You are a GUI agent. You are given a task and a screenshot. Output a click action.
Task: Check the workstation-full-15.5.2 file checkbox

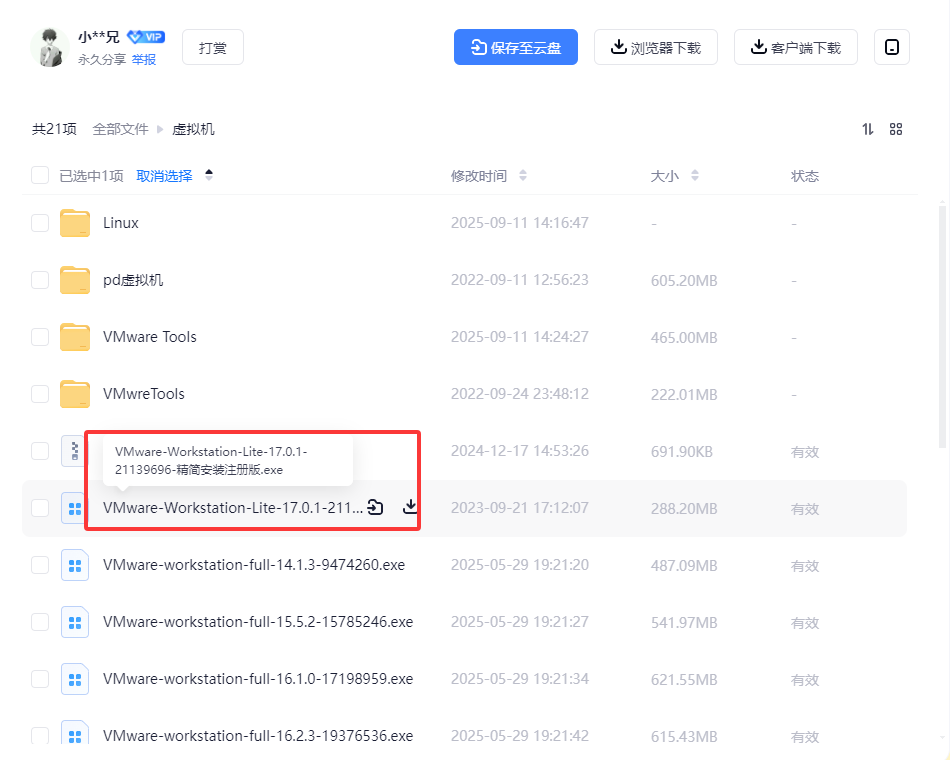tap(40, 621)
